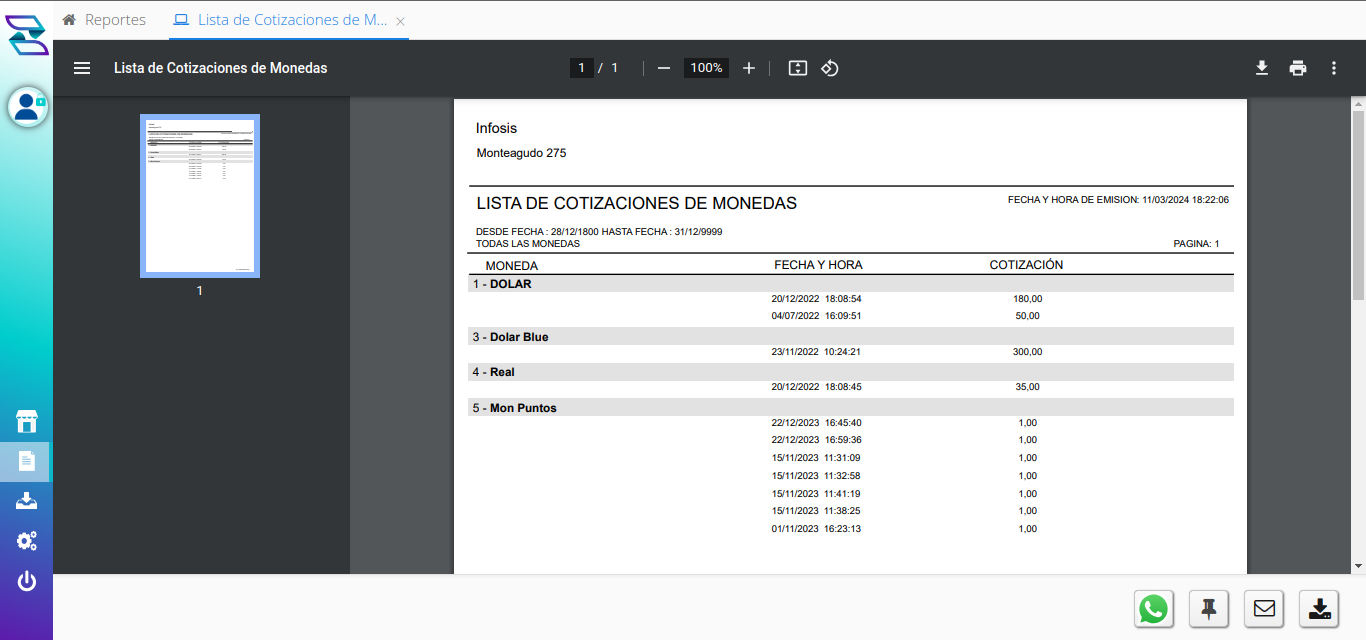Click the '1 - DOLAR' group row
The image size is (1366, 640).
coord(851,284)
